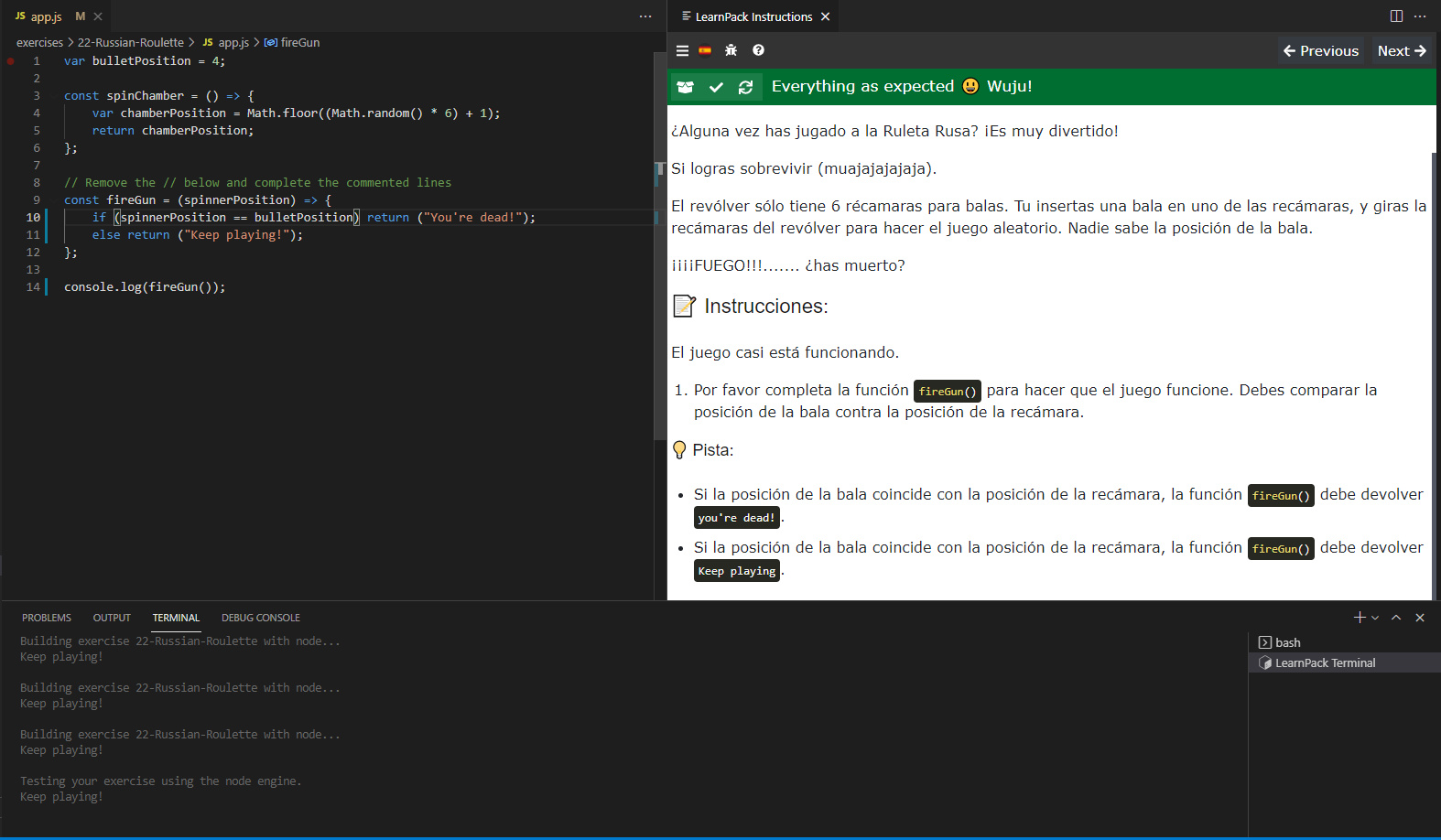Switch language using the Spanish flag icon
This screenshot has width=1441, height=840.
[x=705, y=51]
